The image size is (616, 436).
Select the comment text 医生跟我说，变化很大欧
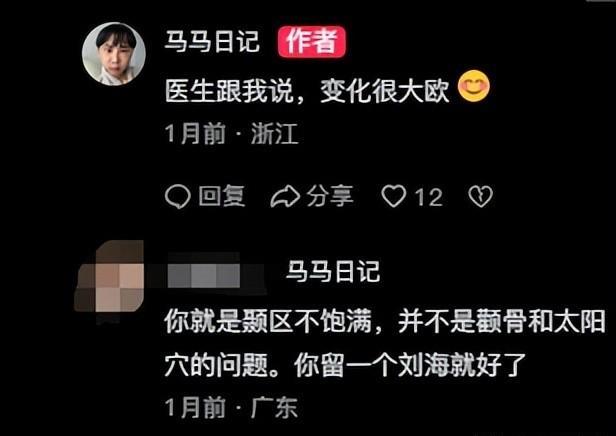pos(307,92)
